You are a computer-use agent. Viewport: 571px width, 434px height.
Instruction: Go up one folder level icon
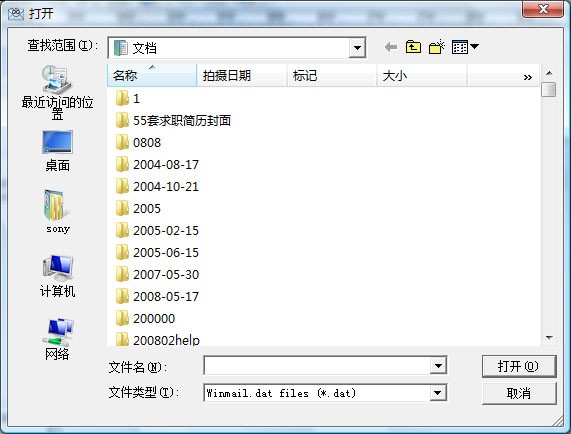(413, 47)
